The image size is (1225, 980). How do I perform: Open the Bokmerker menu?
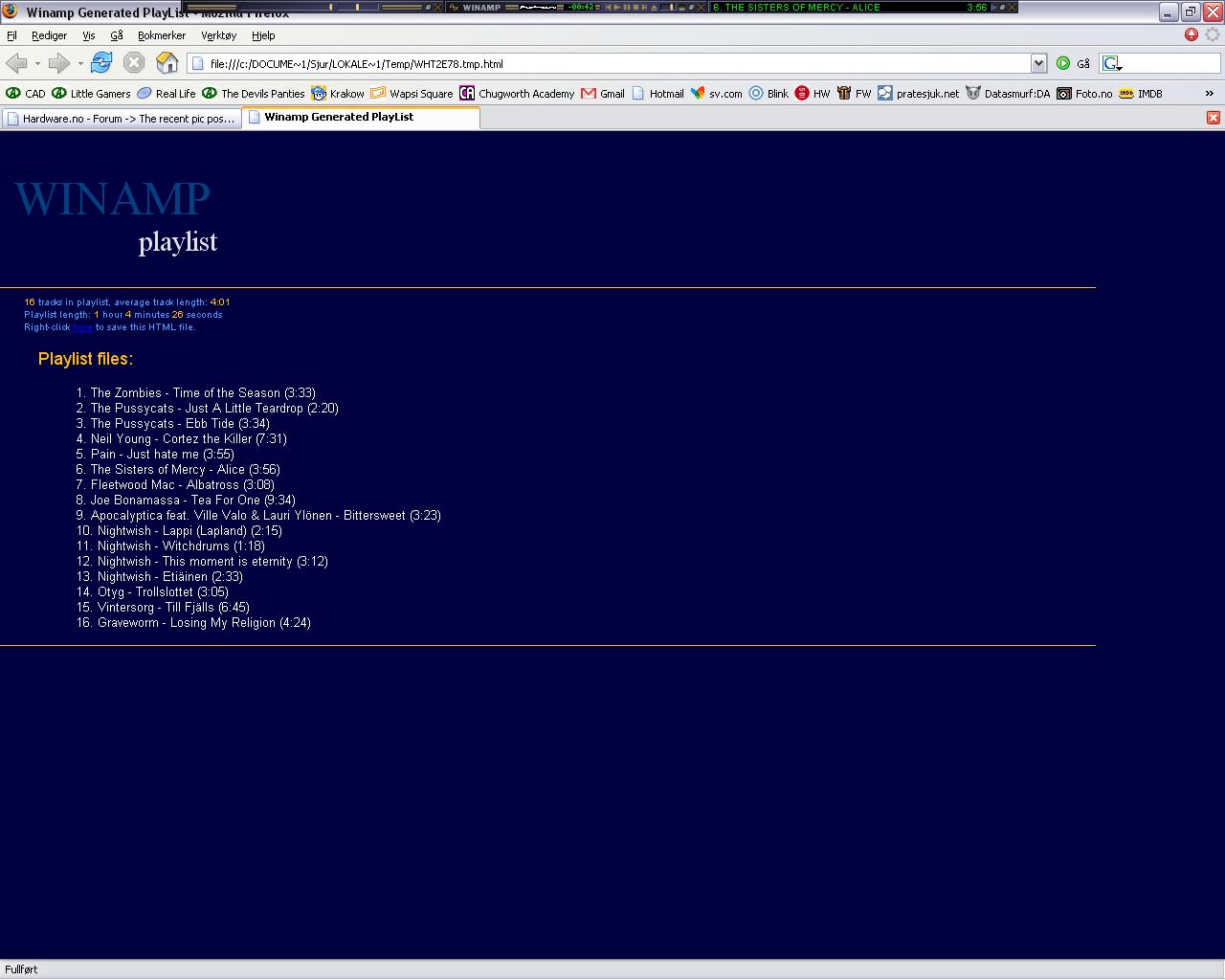click(x=162, y=35)
